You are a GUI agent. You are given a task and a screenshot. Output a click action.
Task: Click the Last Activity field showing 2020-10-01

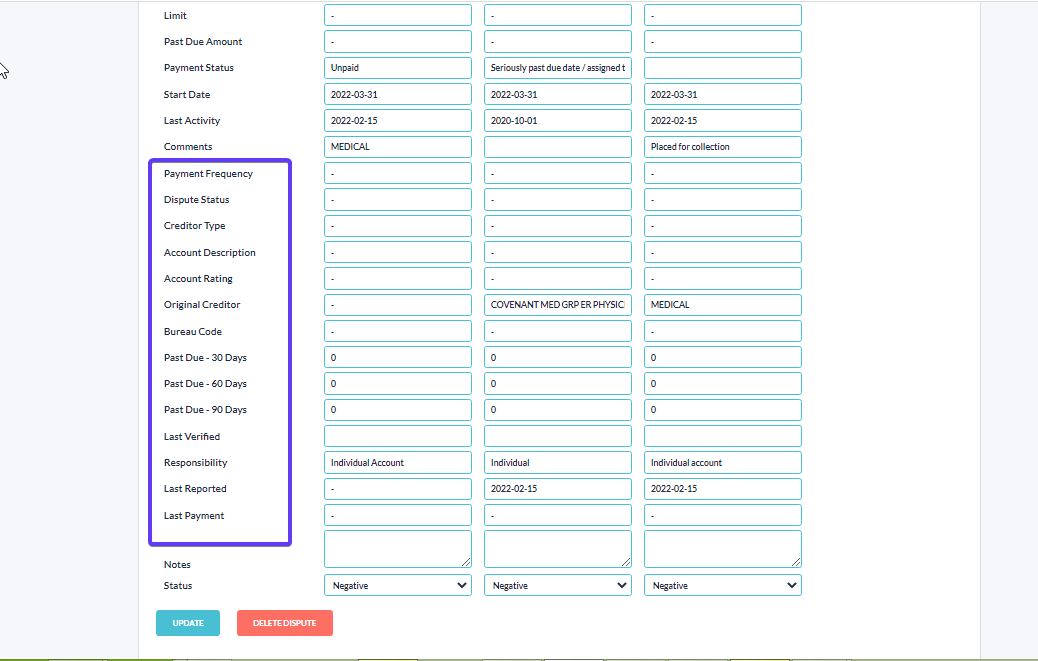click(x=557, y=121)
